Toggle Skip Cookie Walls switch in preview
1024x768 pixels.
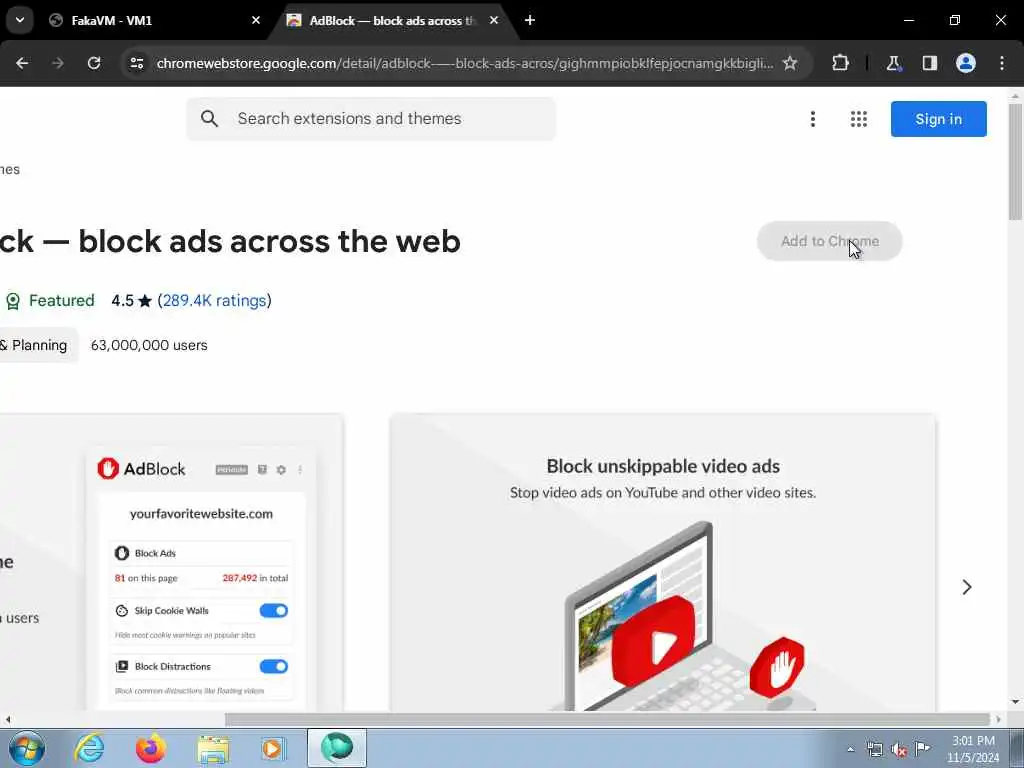(274, 611)
